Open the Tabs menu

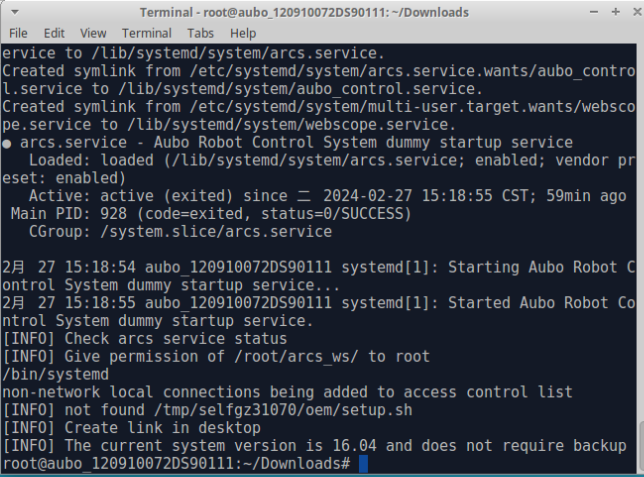200,33
